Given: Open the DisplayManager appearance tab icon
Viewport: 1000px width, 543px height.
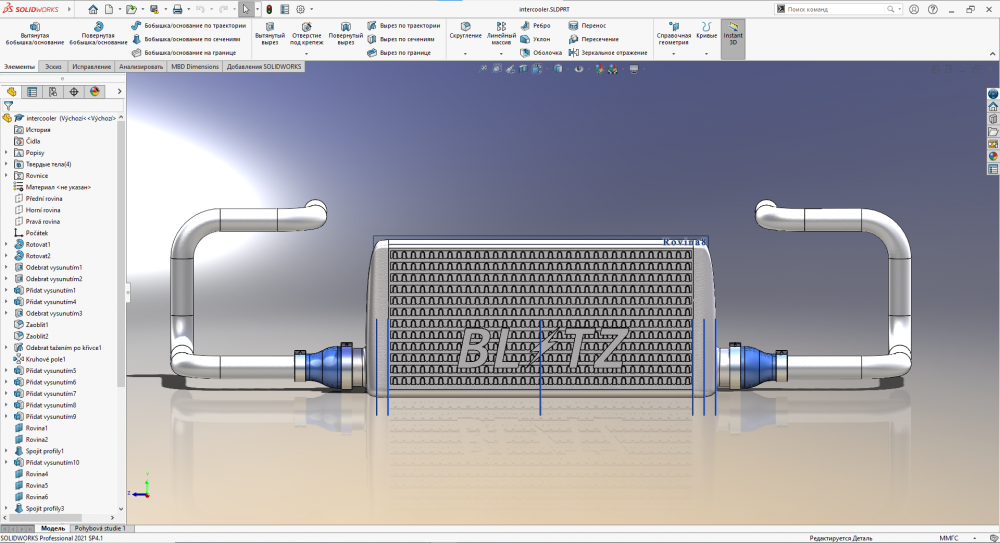Looking at the screenshot, I should pyautogui.click(x=95, y=91).
